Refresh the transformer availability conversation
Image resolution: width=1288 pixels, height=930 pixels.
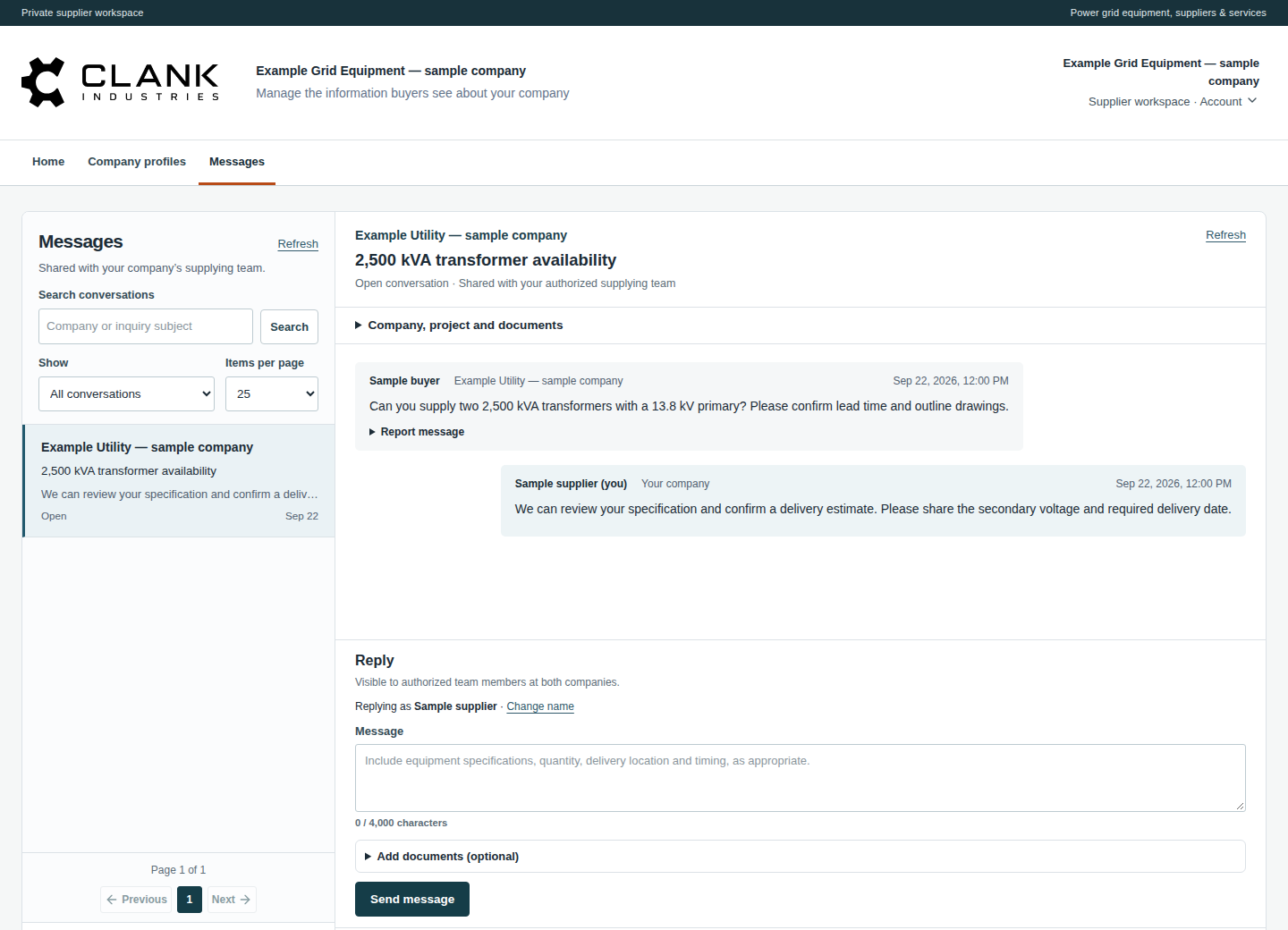(1225, 235)
